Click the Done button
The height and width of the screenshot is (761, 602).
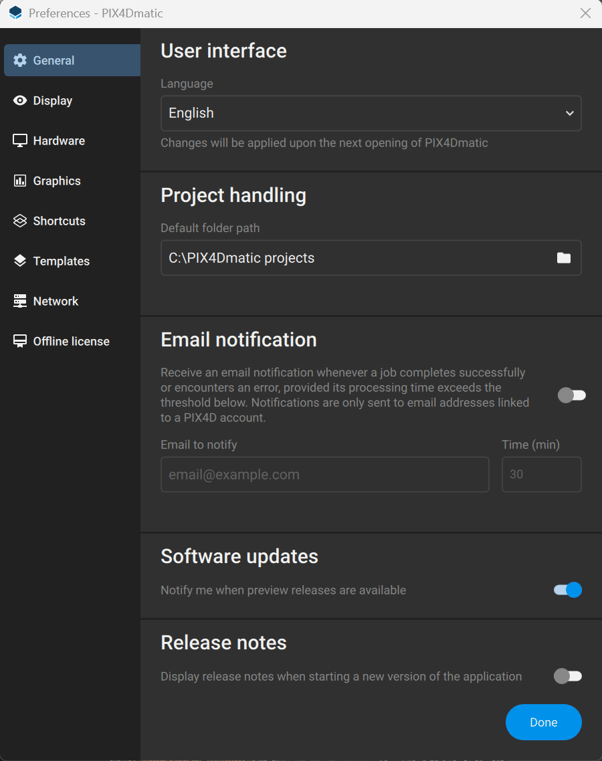[x=543, y=722]
